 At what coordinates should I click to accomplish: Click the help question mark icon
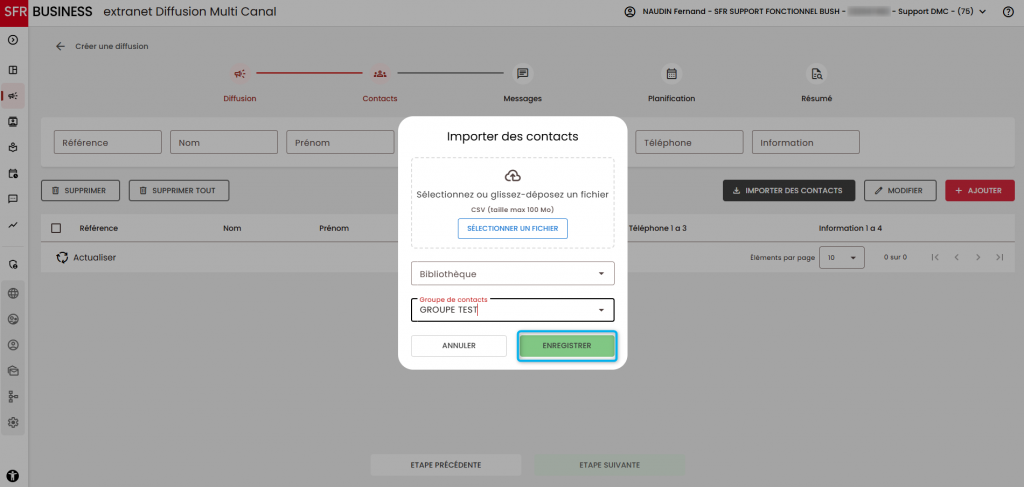(x=1008, y=12)
